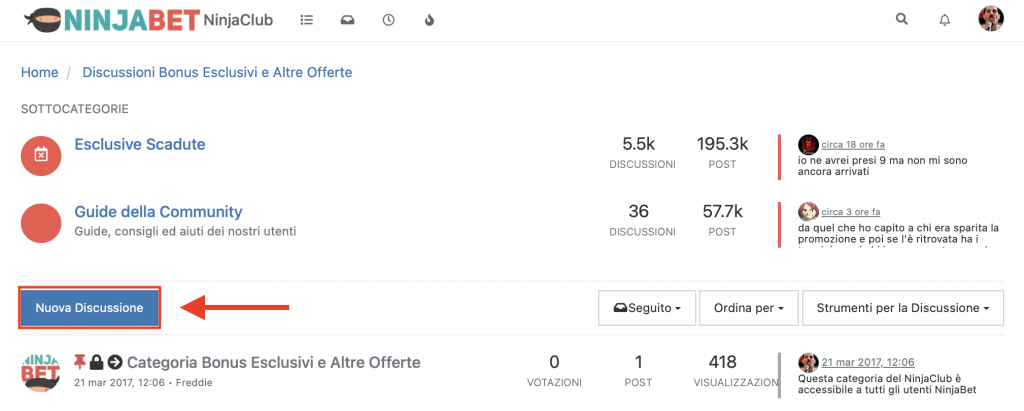
Task: Open user profile avatar menu
Action: 990,19
